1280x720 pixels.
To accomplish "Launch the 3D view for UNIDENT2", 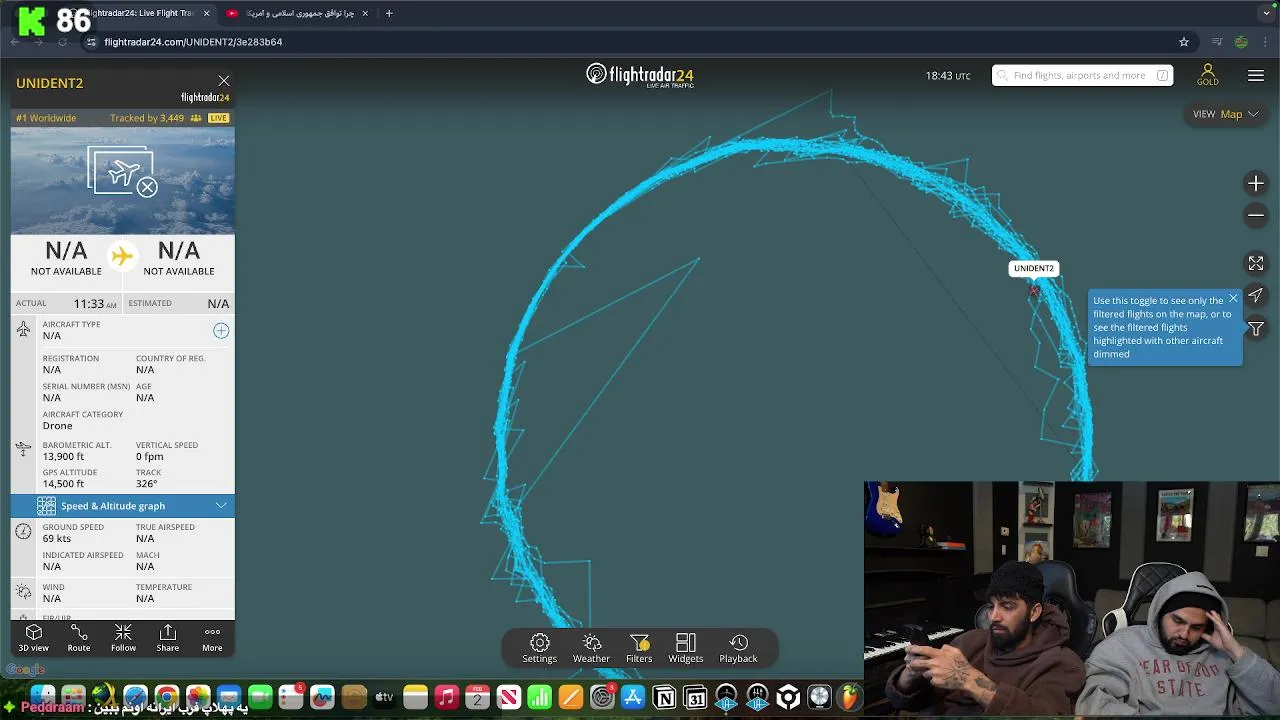I will coord(33,638).
